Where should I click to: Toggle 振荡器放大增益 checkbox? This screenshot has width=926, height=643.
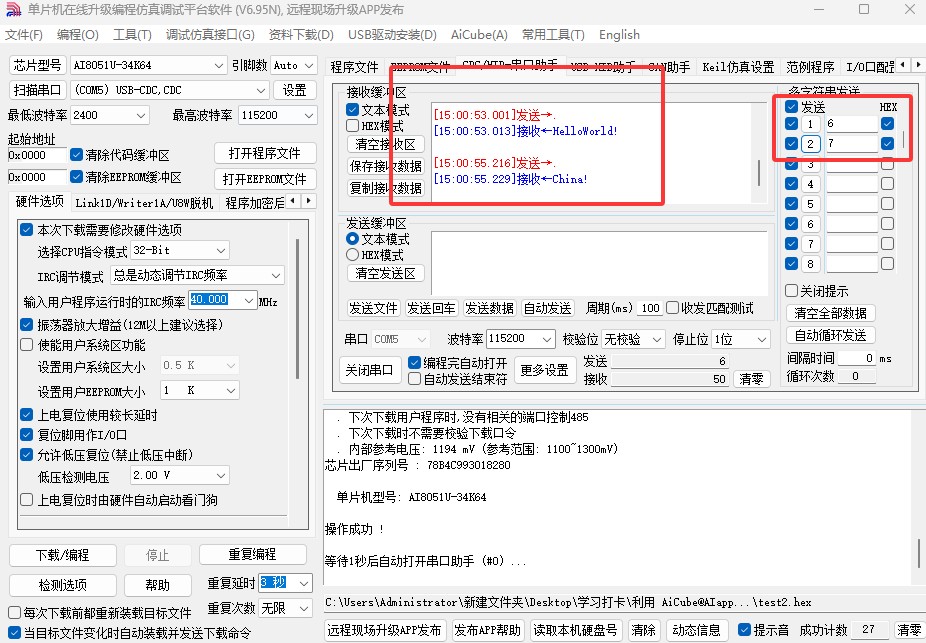[27, 324]
